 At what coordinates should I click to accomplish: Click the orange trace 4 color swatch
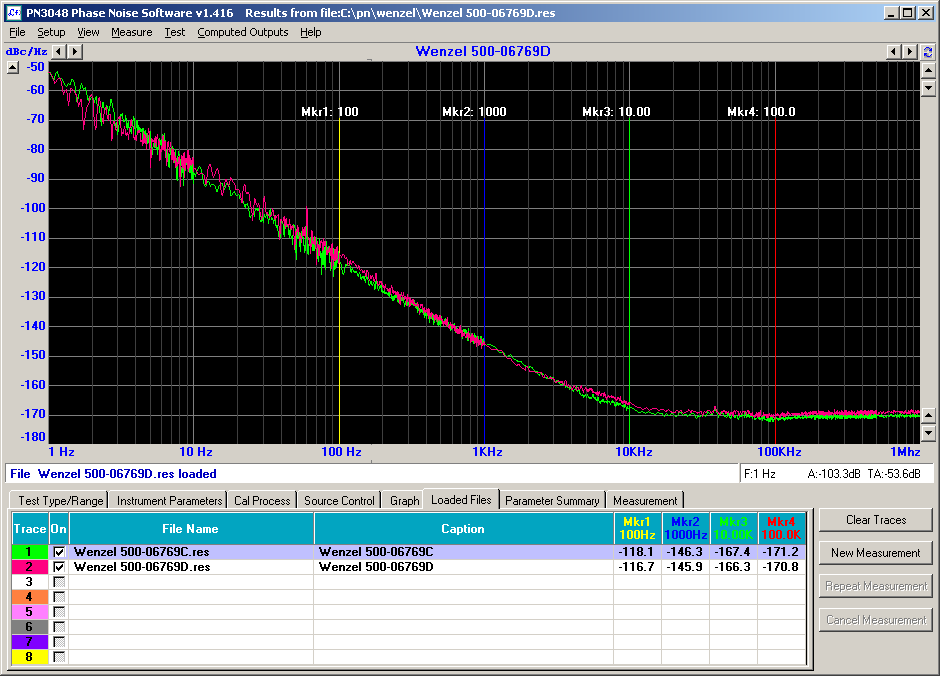click(x=29, y=597)
